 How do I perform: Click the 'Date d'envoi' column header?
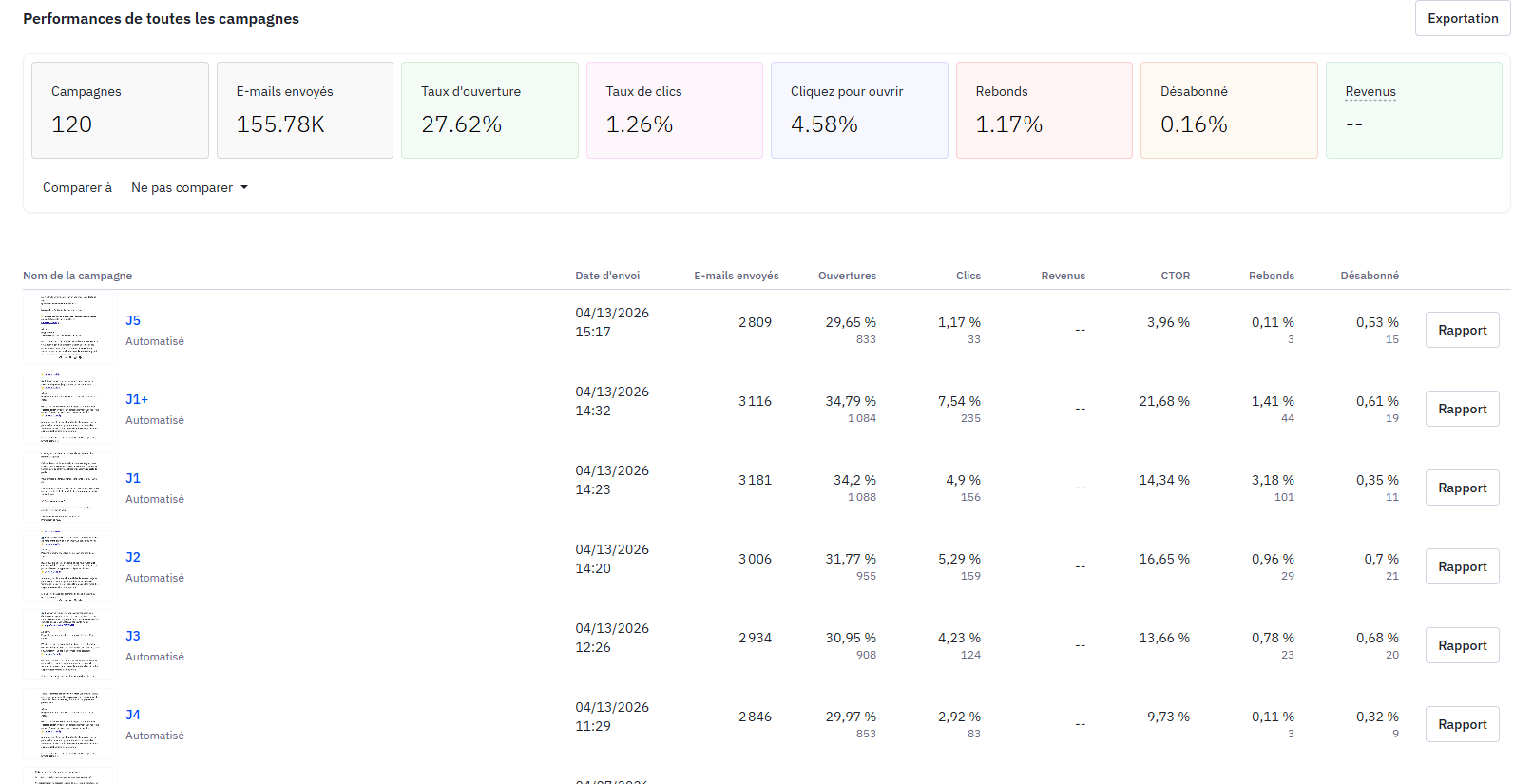[x=607, y=276]
